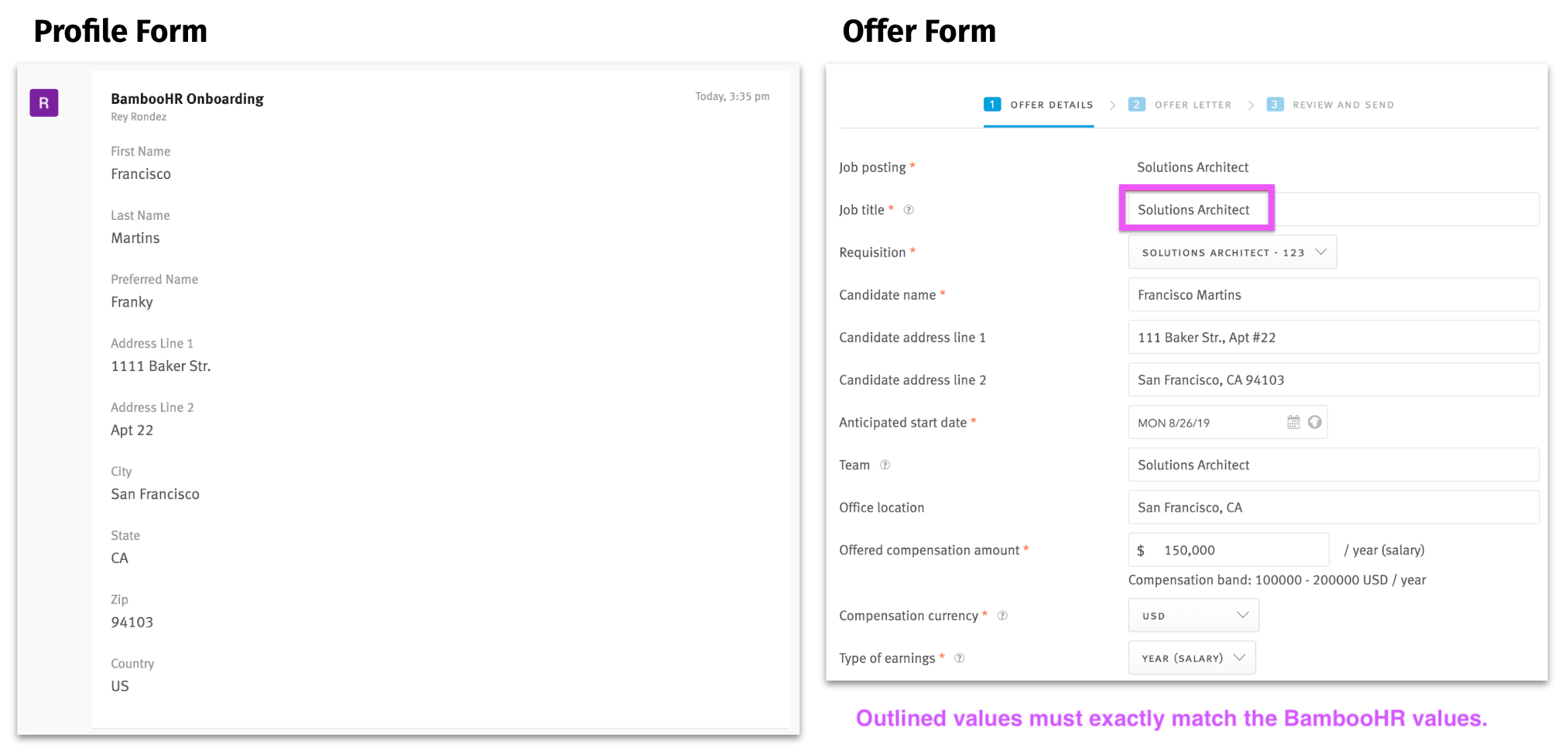Image resolution: width=1568 pixels, height=748 pixels.
Task: Click the step 2 numbered circle icon
Action: click(x=1137, y=104)
